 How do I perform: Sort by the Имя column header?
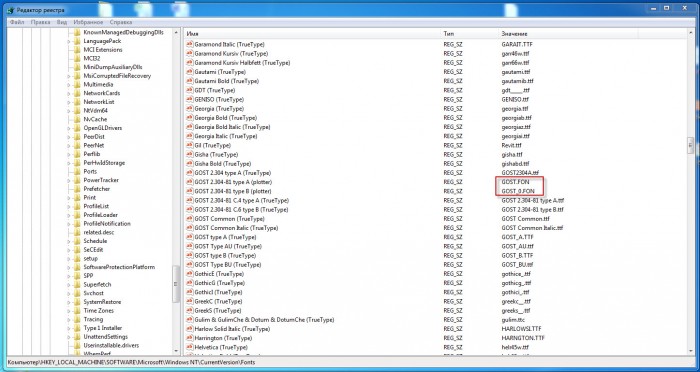312,33
